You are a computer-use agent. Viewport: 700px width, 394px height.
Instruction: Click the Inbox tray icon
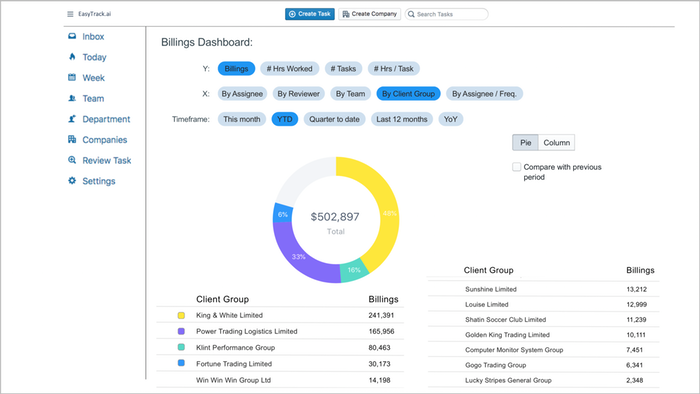[x=72, y=36]
